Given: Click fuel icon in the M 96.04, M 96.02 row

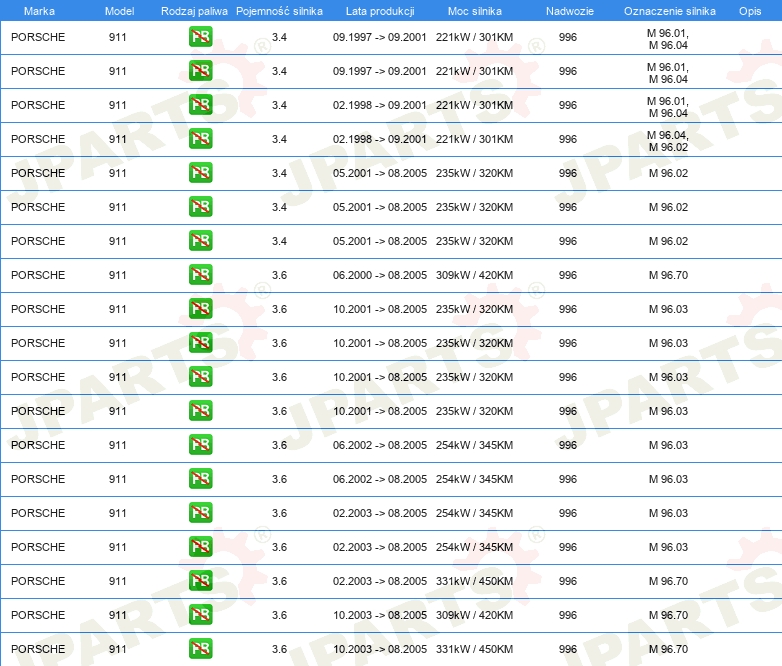Looking at the screenshot, I should click(200, 139).
